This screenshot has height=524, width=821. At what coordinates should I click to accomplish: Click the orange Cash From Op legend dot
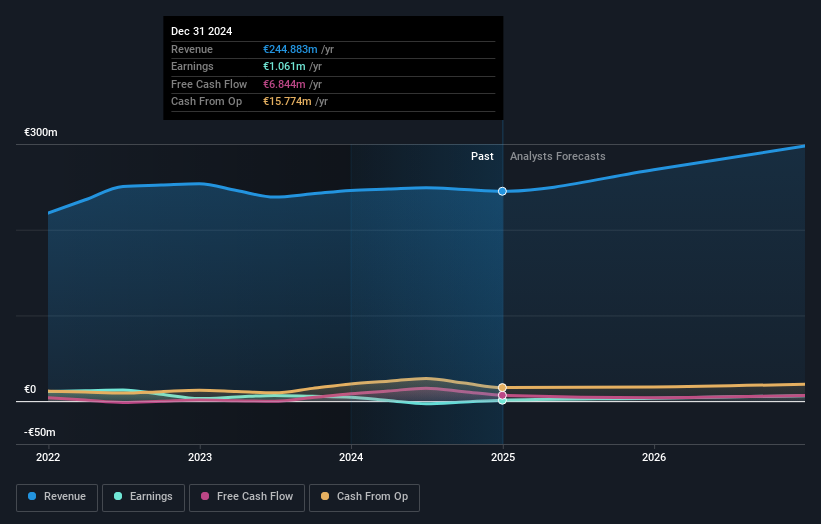(x=325, y=496)
